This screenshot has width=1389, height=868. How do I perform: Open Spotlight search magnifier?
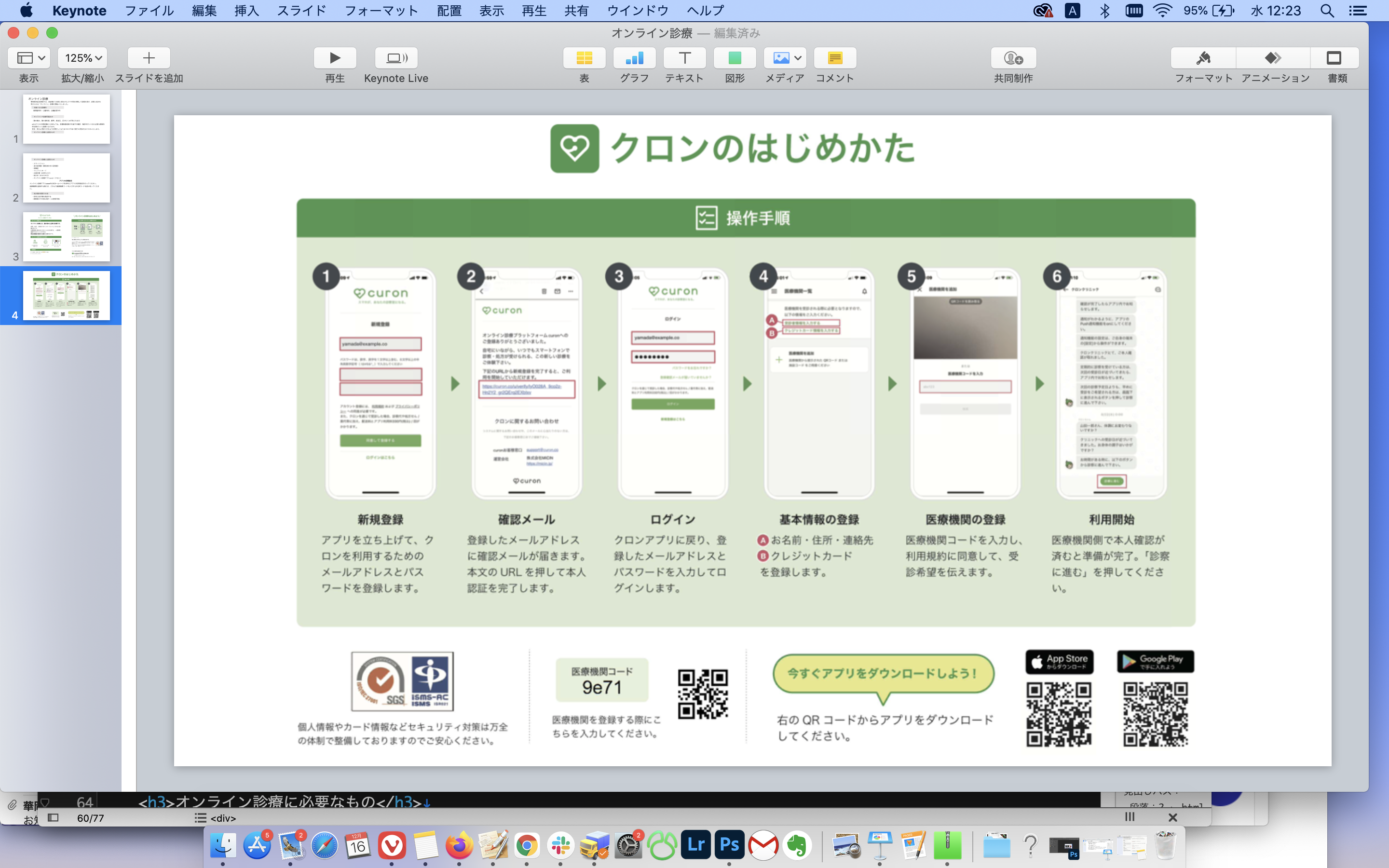click(1327, 10)
